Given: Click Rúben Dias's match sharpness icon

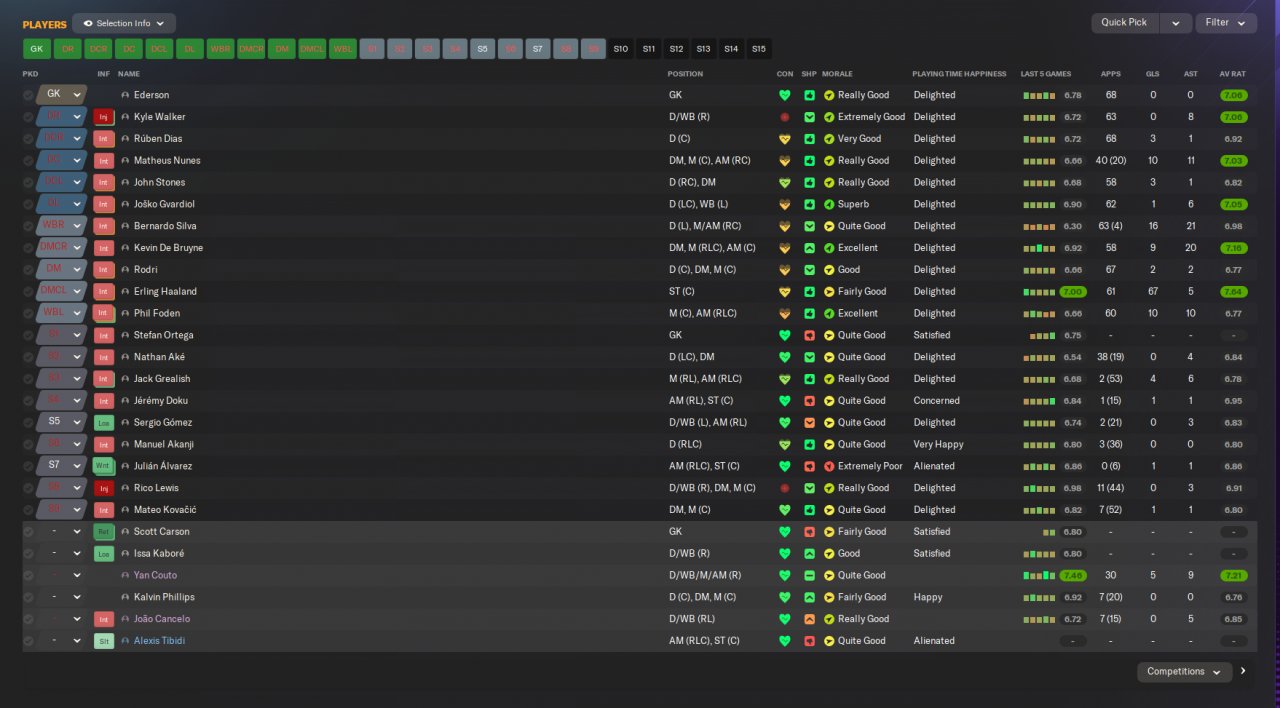Looking at the screenshot, I should pos(809,139).
